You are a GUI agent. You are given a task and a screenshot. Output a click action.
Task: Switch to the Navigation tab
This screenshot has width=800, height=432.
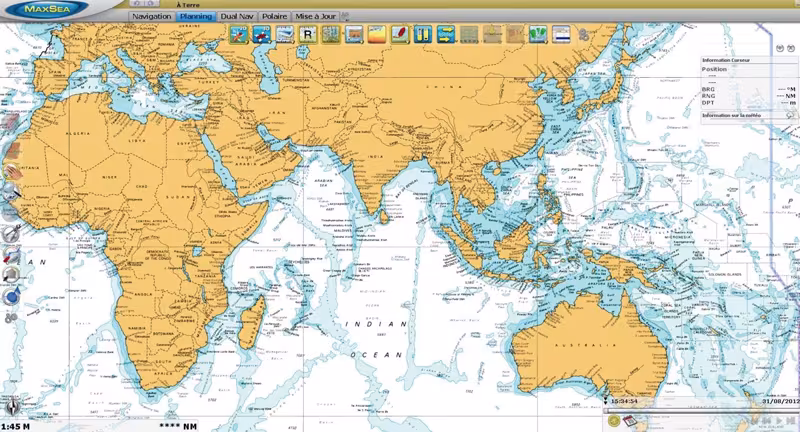click(x=151, y=16)
